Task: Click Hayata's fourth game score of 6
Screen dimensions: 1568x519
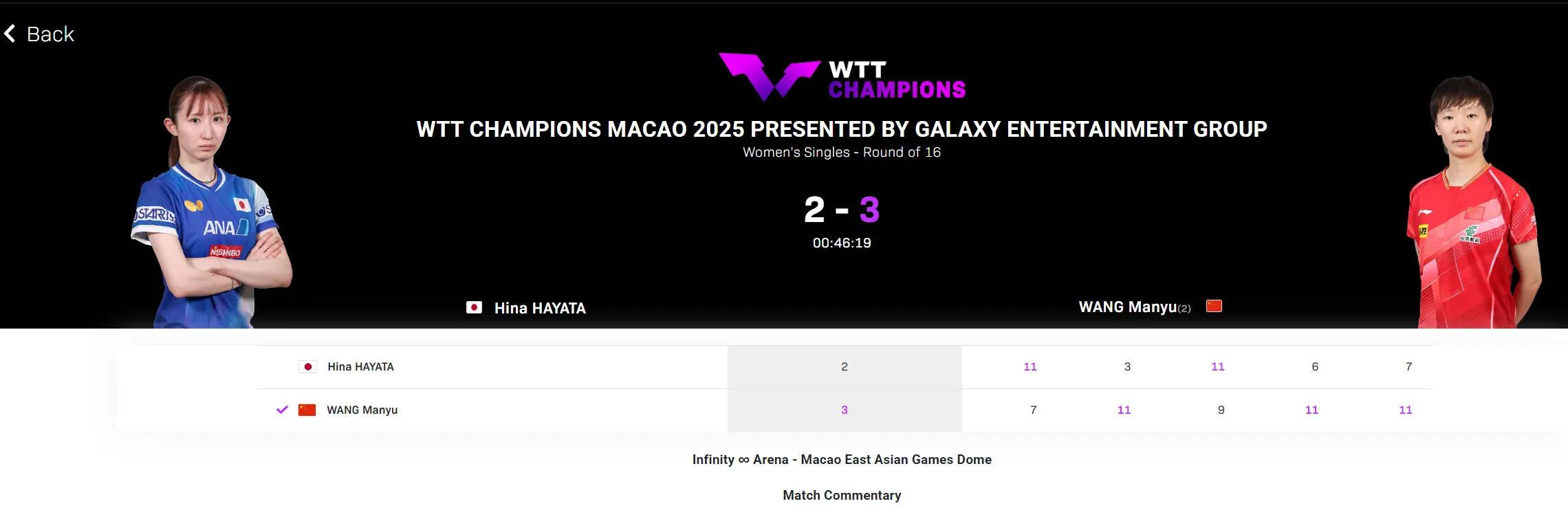Action: (x=1315, y=367)
